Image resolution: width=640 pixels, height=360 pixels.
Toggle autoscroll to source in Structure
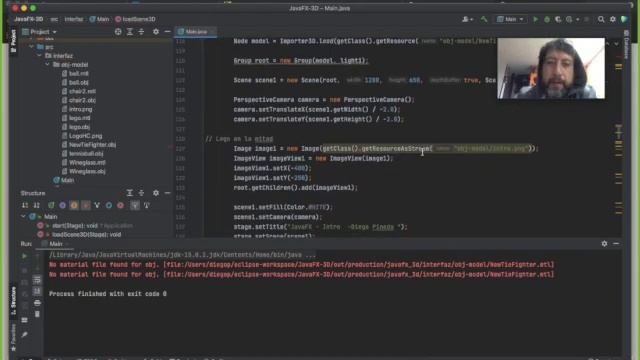click(135, 205)
